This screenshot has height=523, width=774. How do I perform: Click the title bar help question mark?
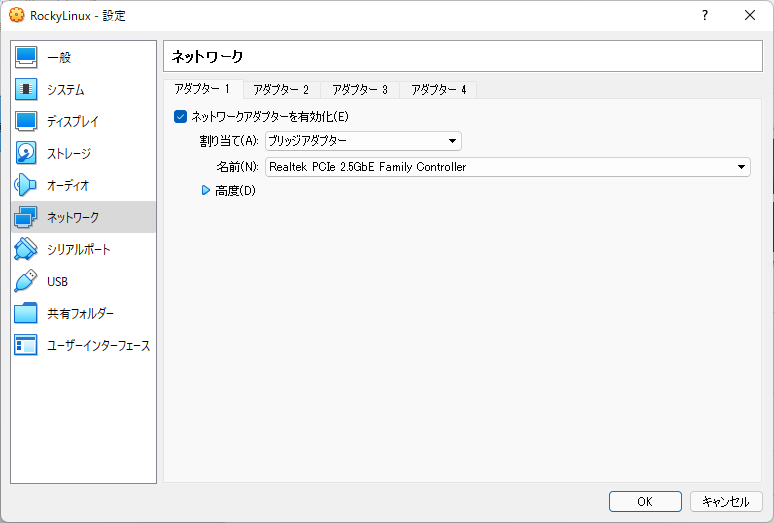[x=705, y=16]
